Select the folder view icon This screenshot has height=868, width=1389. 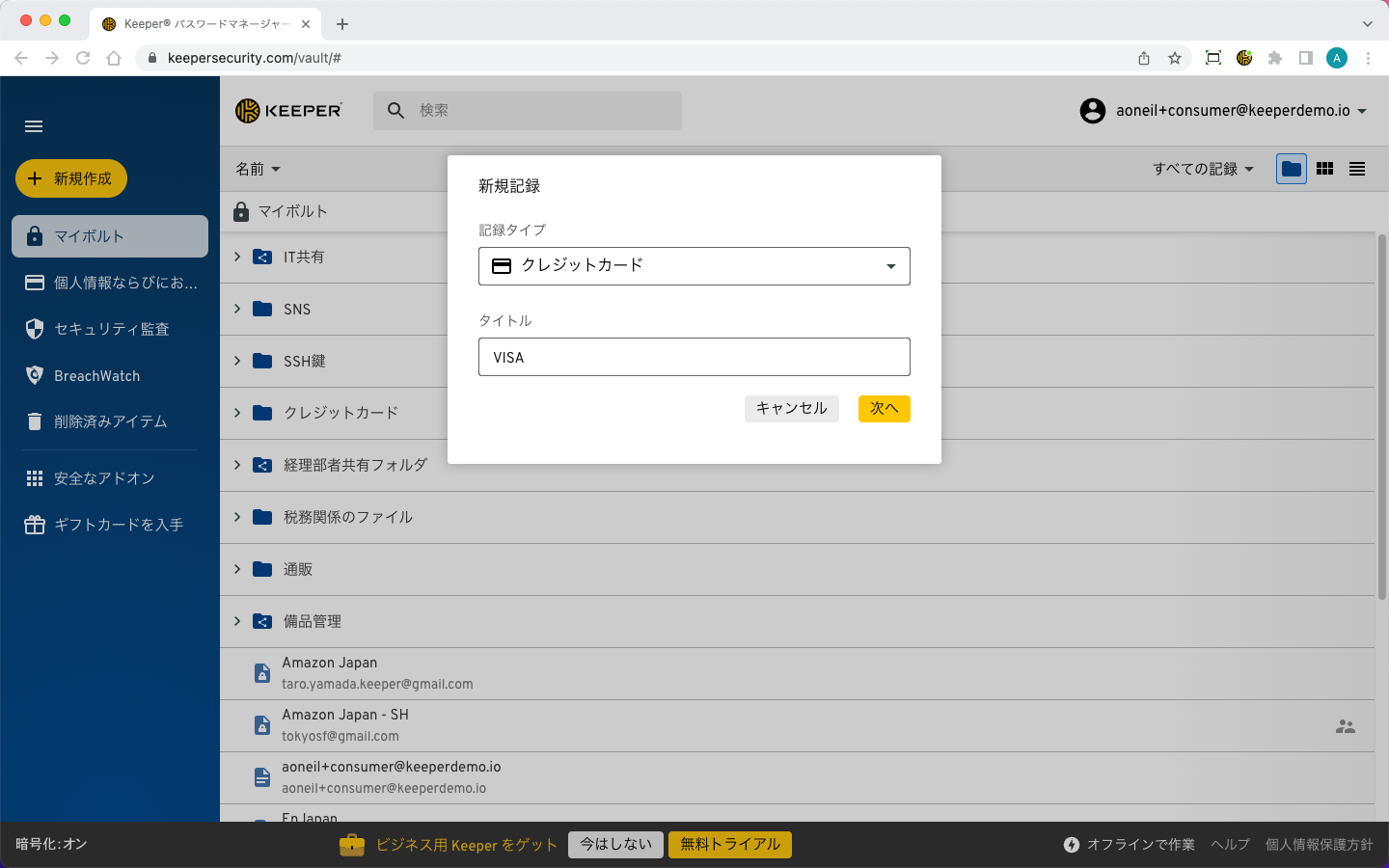click(1292, 169)
